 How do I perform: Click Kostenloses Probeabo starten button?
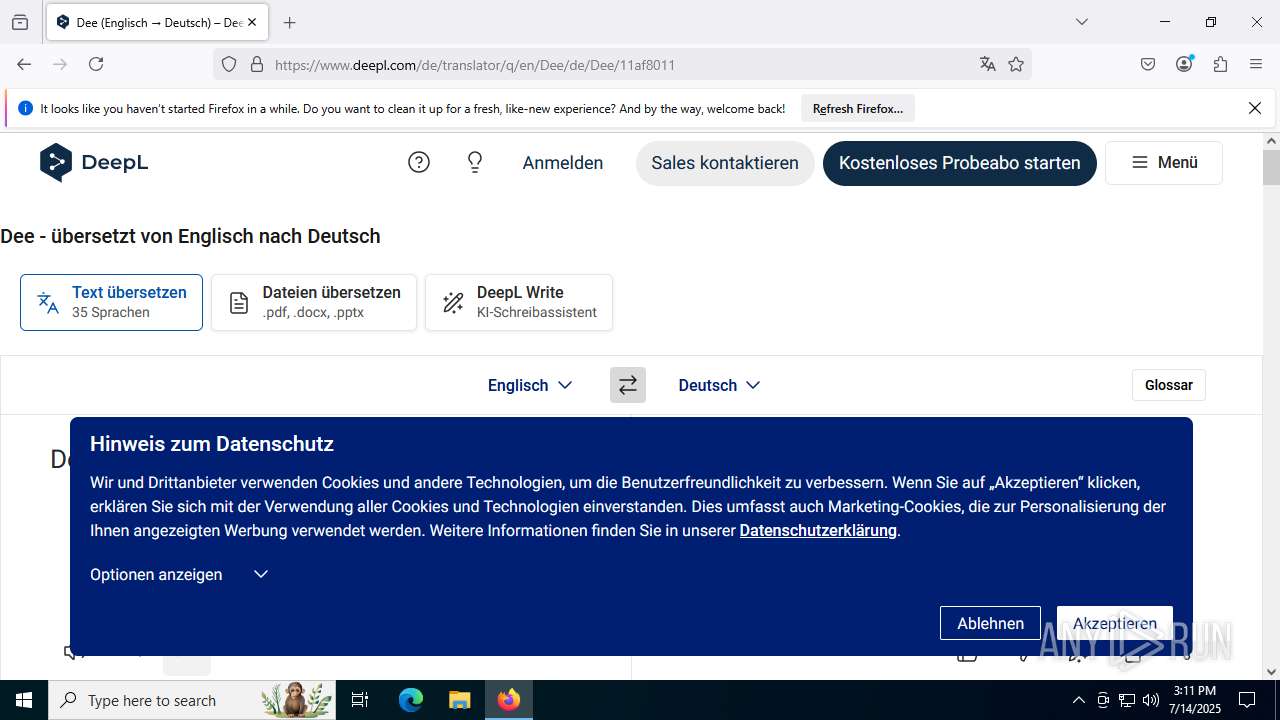point(960,163)
